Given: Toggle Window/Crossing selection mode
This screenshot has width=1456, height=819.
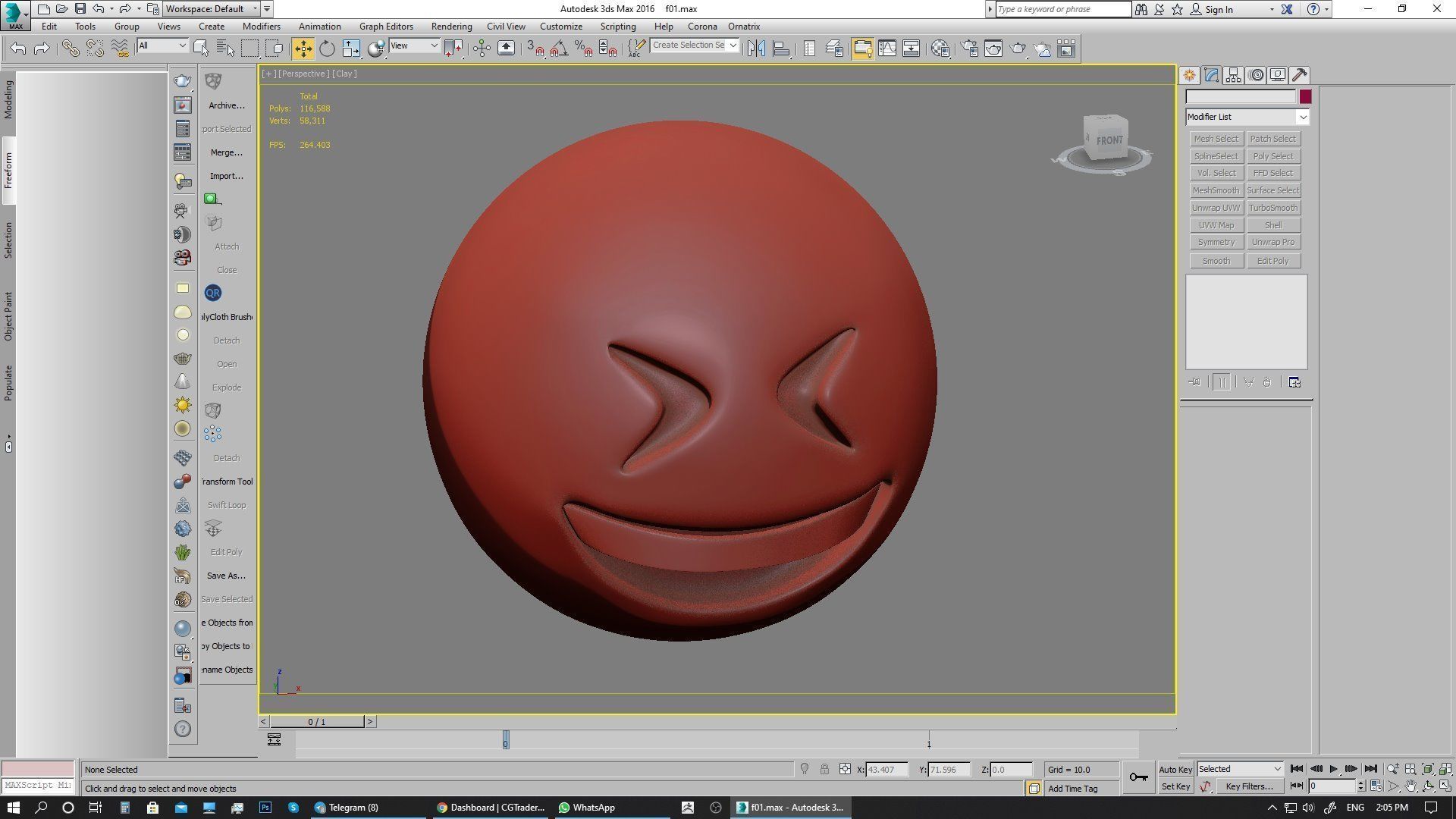Looking at the screenshot, I should 275,49.
